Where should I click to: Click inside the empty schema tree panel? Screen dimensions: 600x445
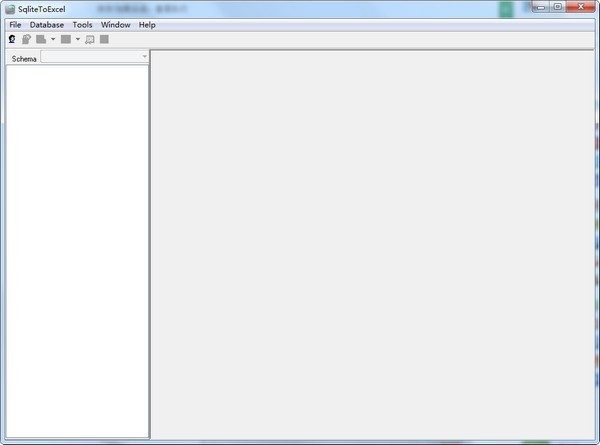(x=76, y=250)
